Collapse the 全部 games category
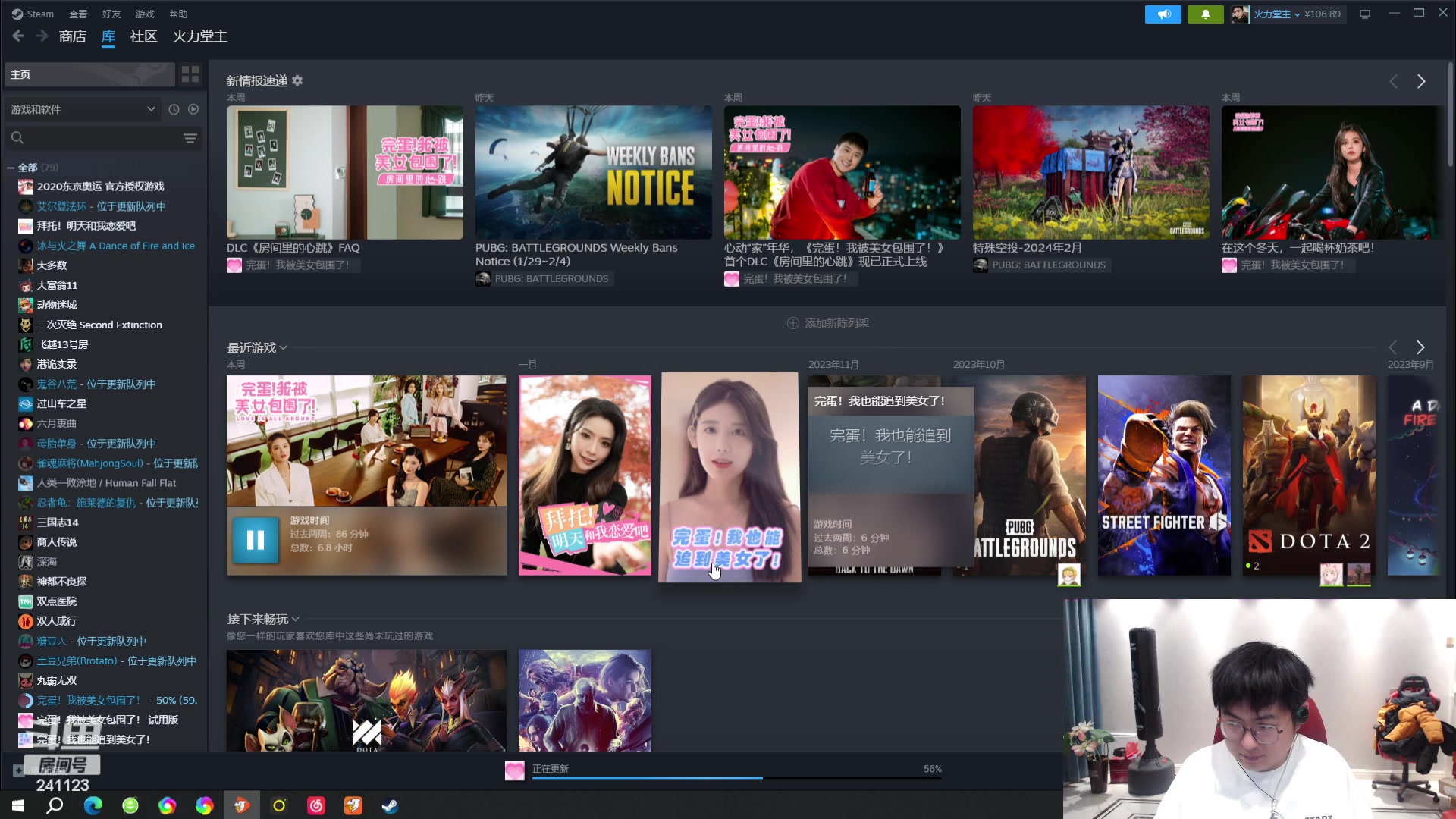The width and height of the screenshot is (1456, 819). pyautogui.click(x=11, y=168)
